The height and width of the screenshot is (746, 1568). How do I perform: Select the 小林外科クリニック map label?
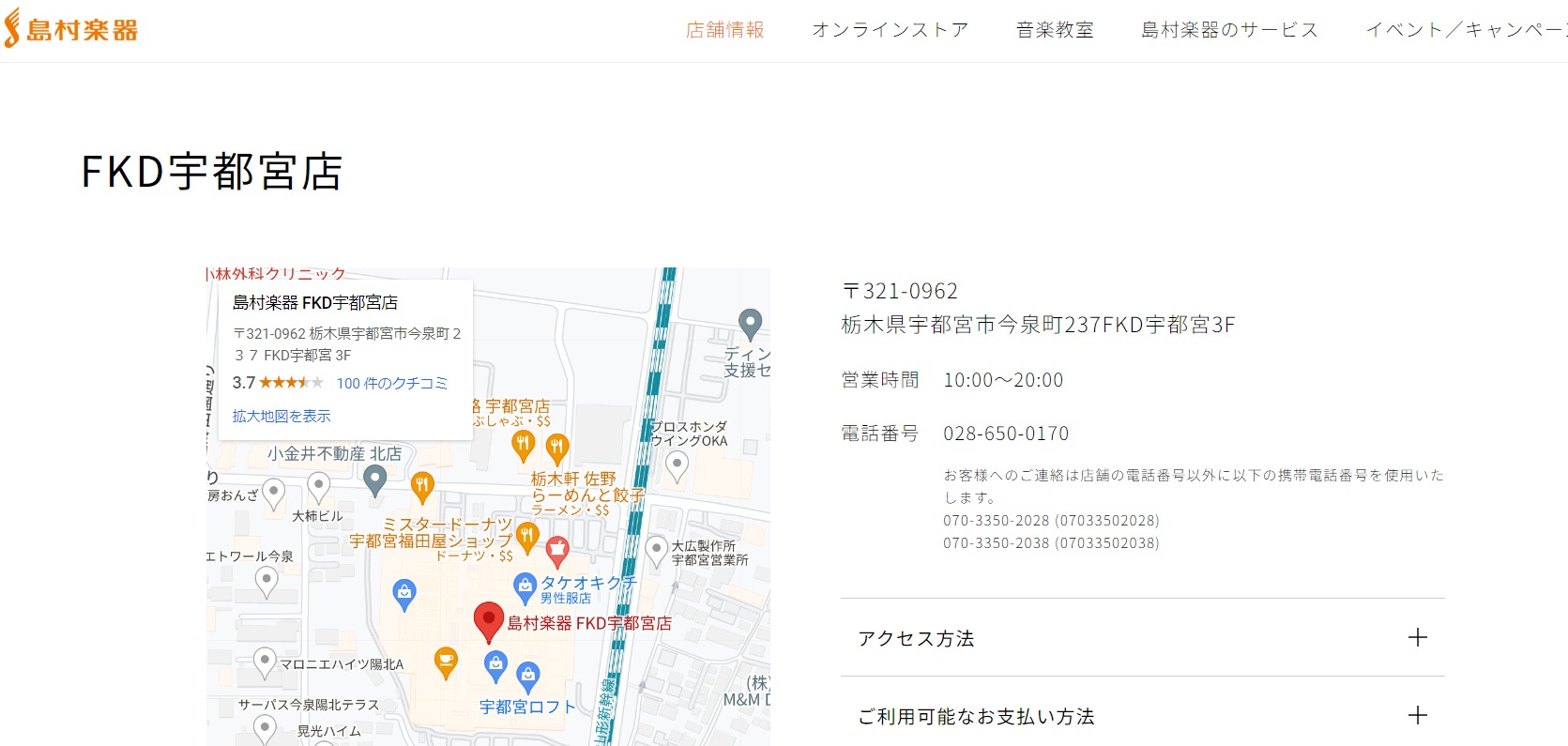[278, 274]
